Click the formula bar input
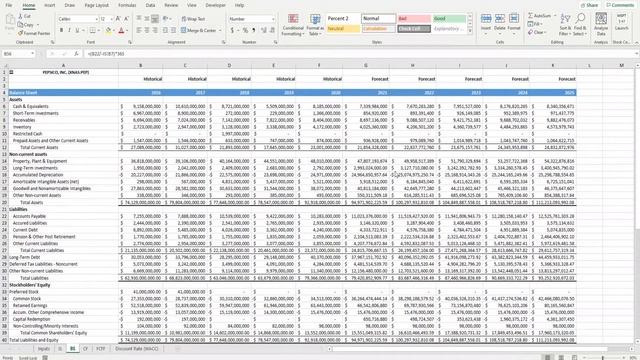Viewport: 640px width, 360px height. pos(359,53)
